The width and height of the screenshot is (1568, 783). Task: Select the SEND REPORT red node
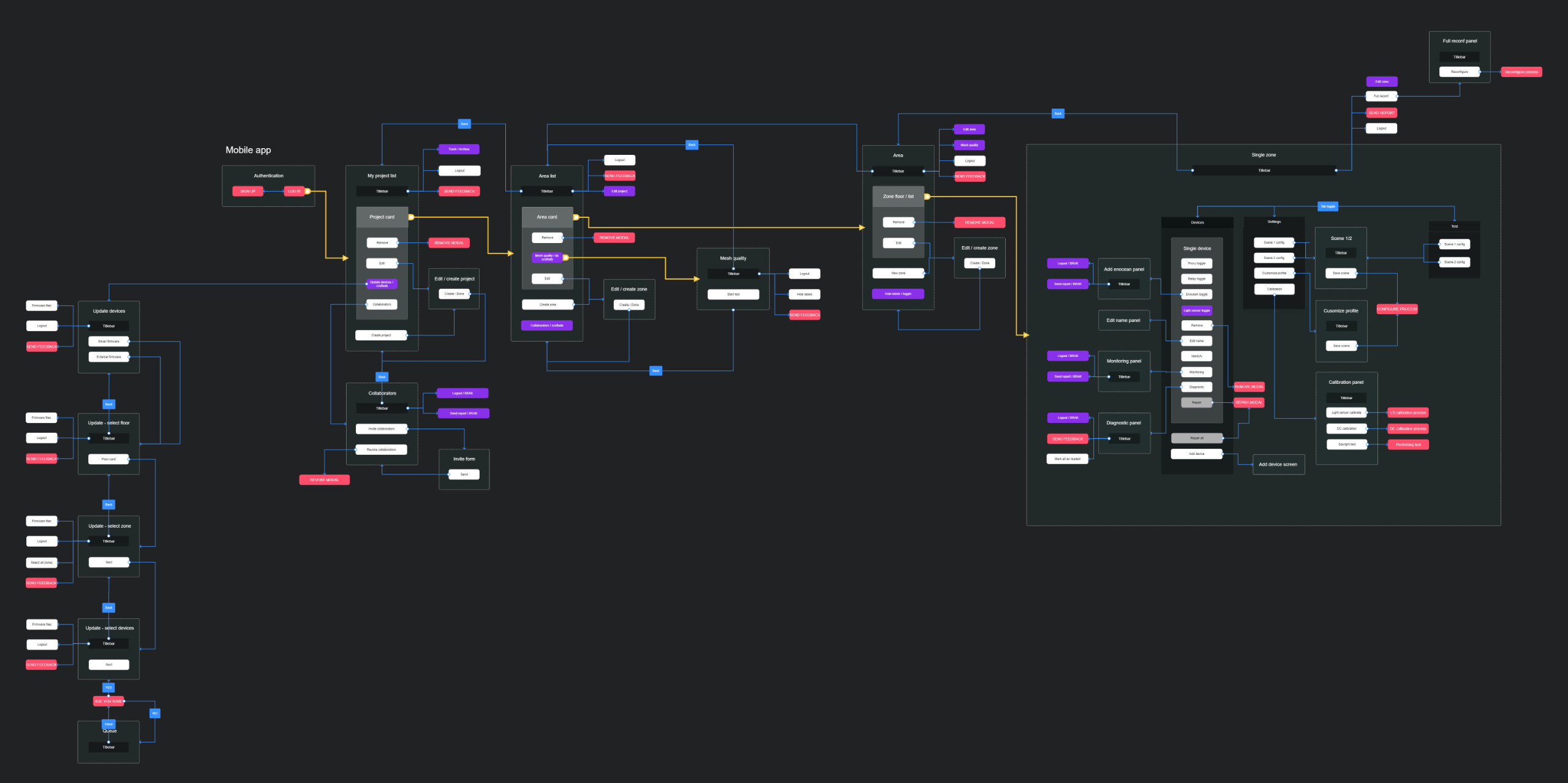[1382, 113]
